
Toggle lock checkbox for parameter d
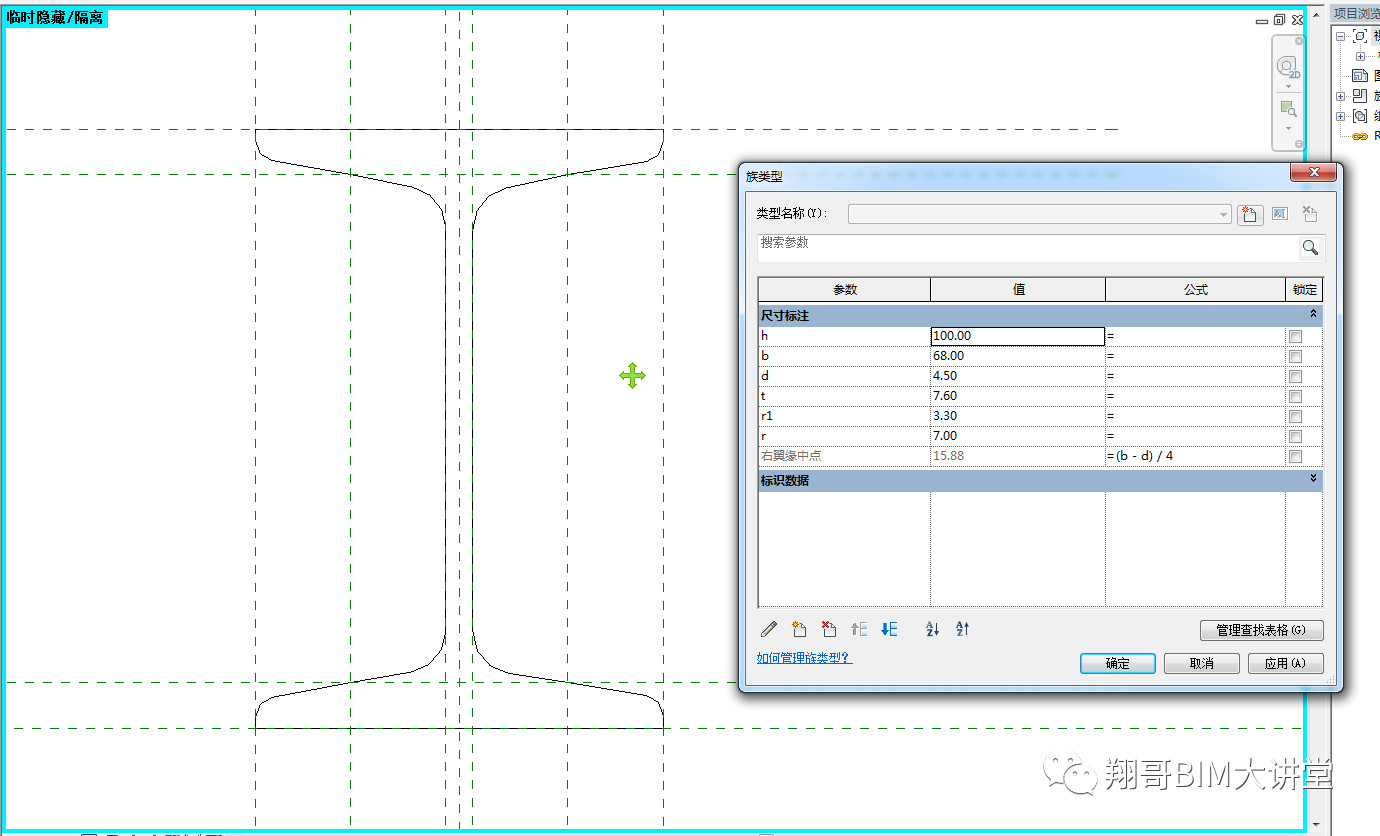1295,376
